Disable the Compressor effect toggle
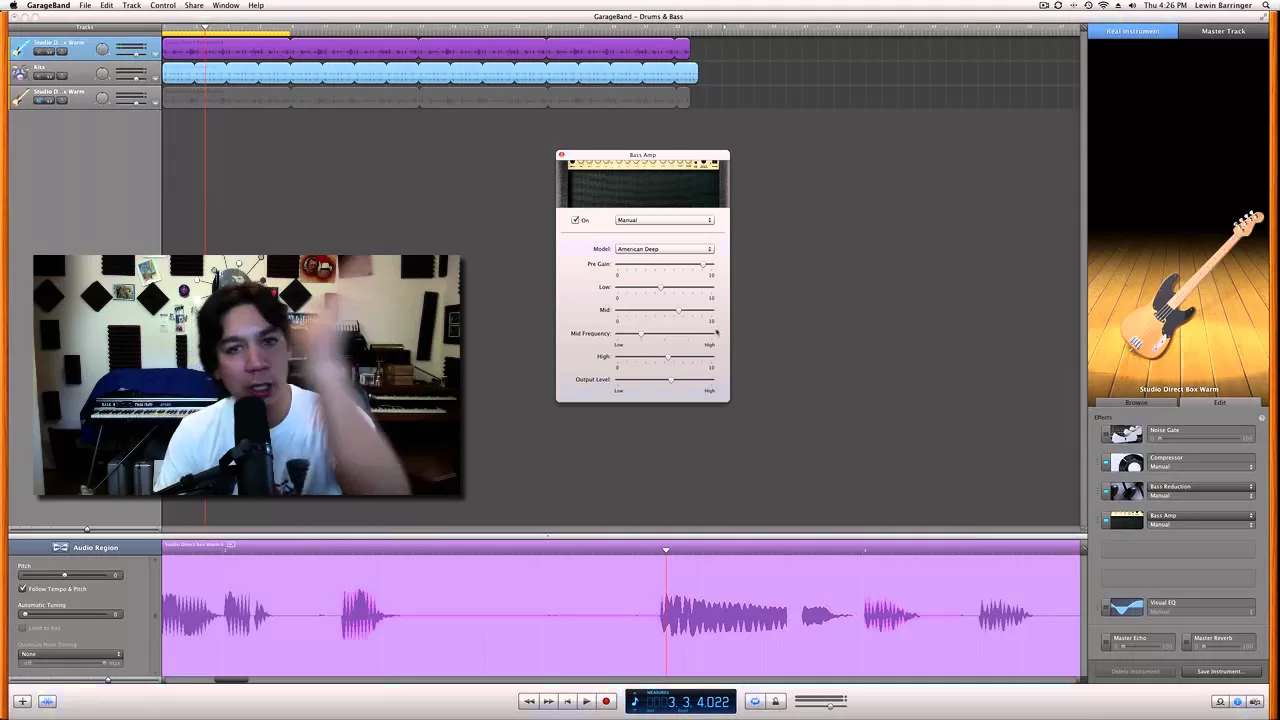 1106,463
